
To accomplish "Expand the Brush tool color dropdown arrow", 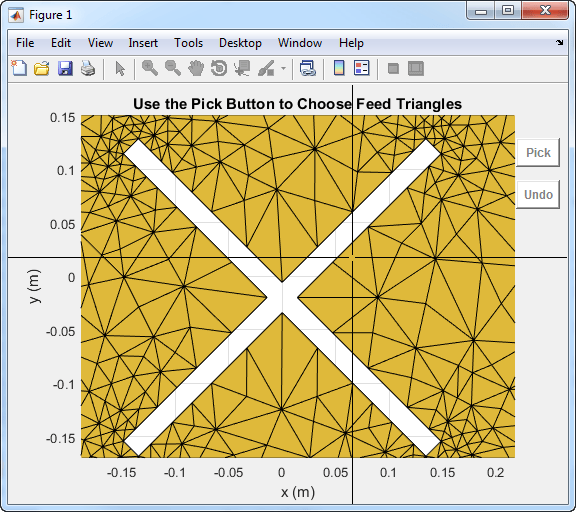I will point(283,68).
